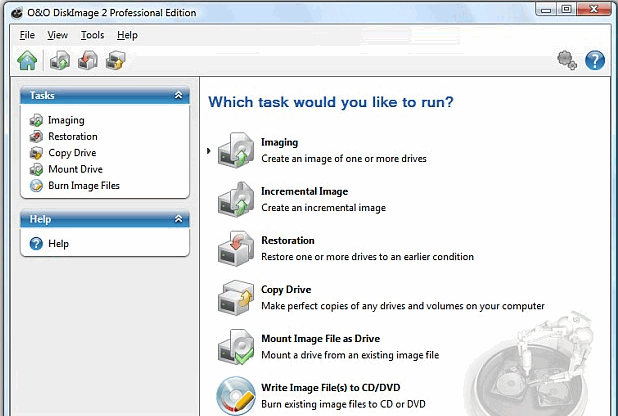Click the Tasks panel header title
This screenshot has width=618, height=416.
click(x=42, y=95)
